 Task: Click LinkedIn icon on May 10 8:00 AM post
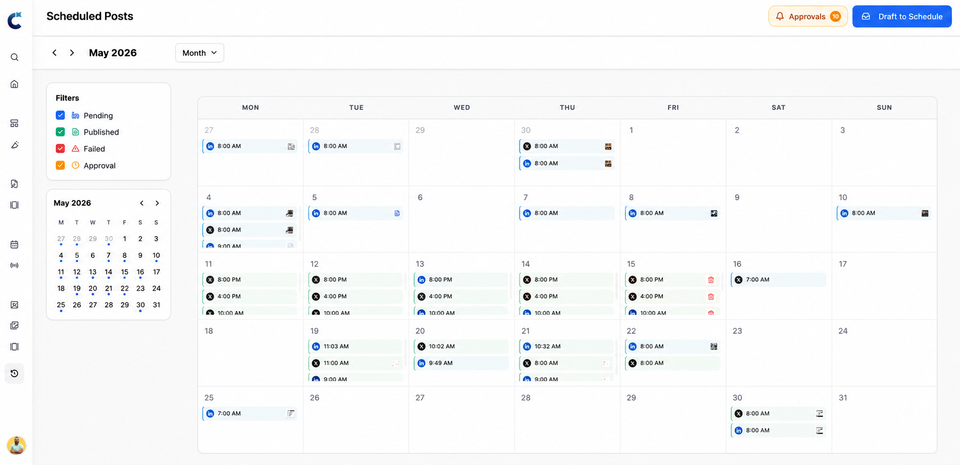pos(844,214)
